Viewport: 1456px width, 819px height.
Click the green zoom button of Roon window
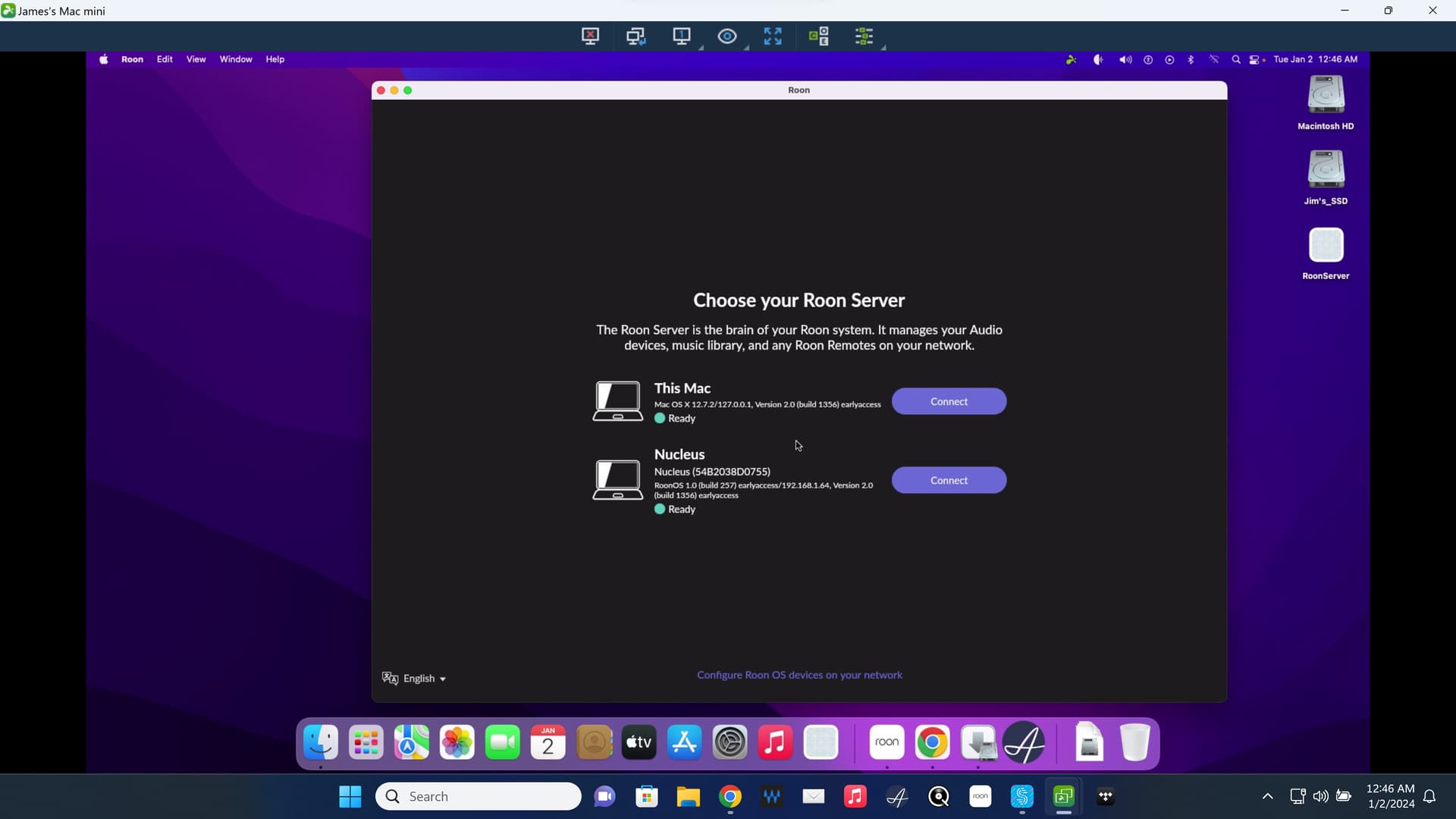408,90
